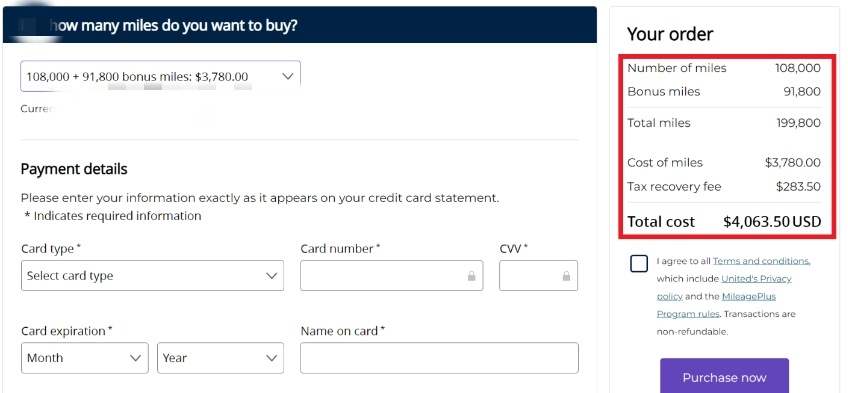Click the Purchase now button
Screen dimensions: 848x393
click(724, 376)
